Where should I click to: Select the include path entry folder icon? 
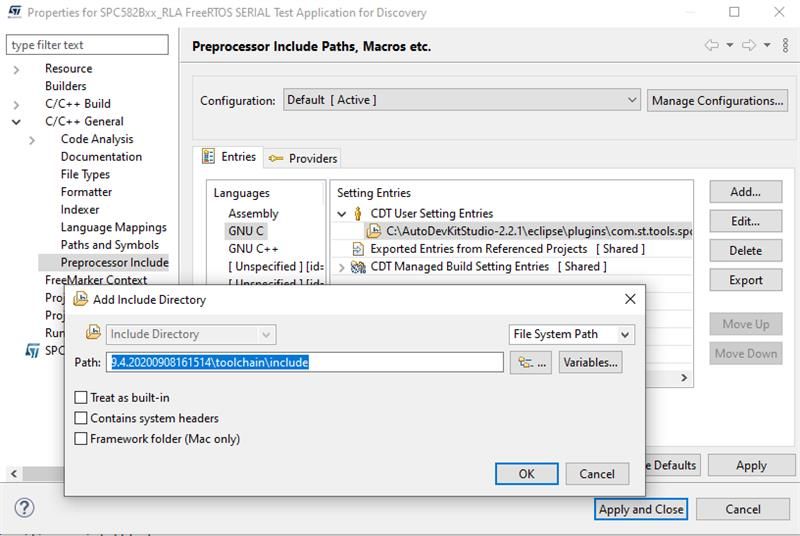[373, 231]
